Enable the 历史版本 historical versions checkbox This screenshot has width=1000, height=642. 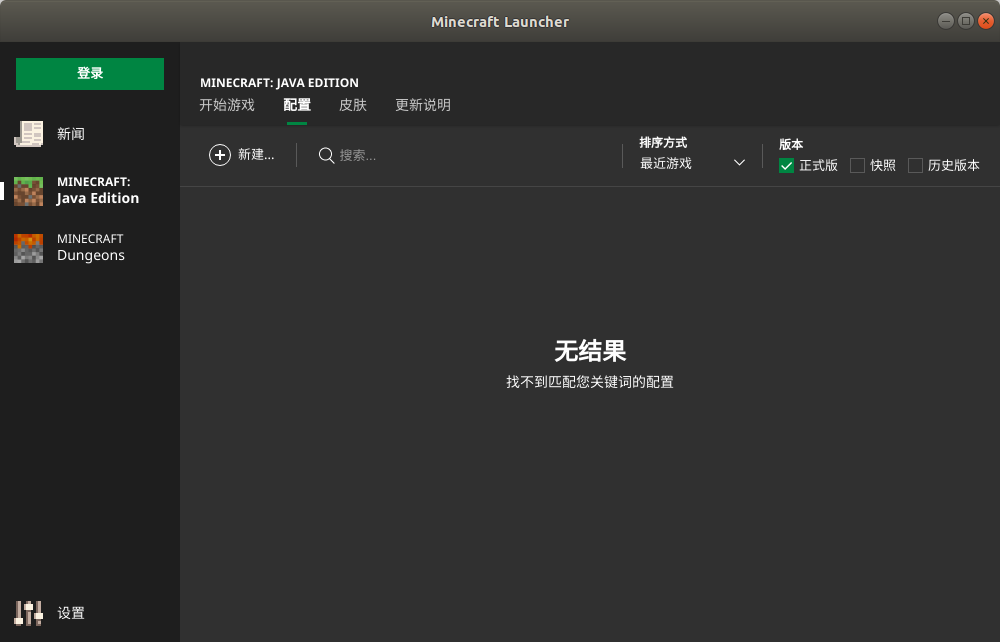[x=915, y=166]
